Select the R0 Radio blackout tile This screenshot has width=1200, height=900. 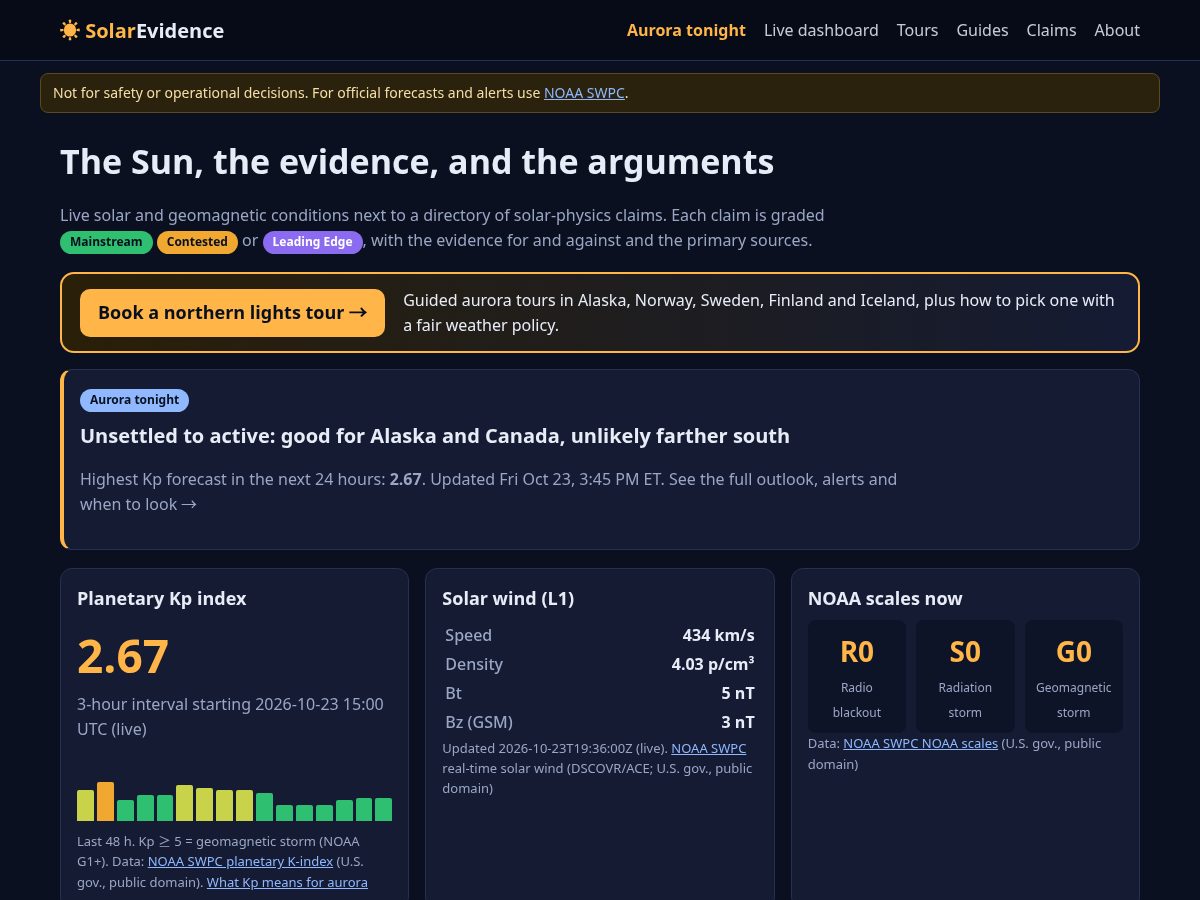(857, 676)
